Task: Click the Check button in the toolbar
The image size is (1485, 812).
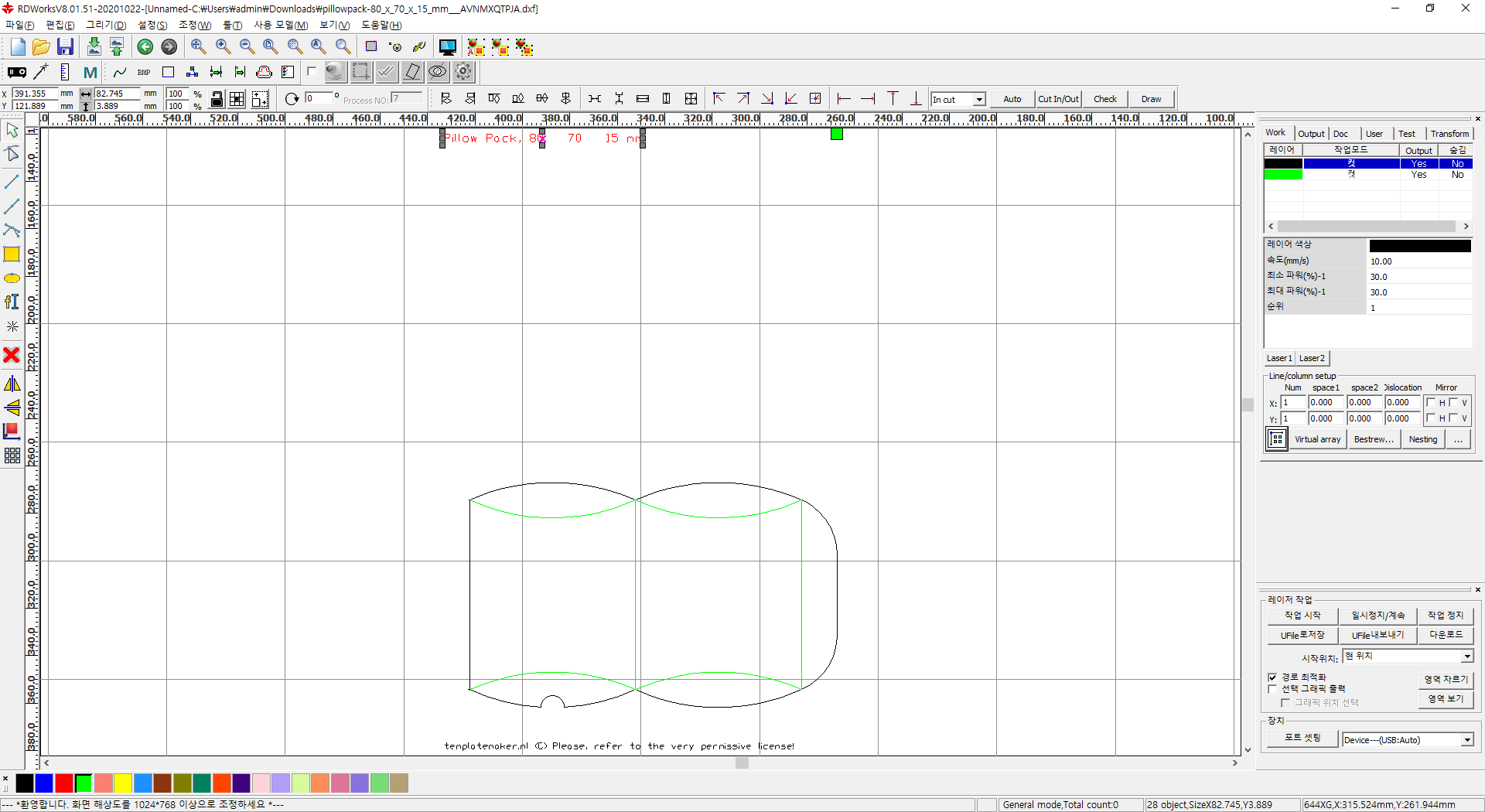Action: pyautogui.click(x=1105, y=99)
